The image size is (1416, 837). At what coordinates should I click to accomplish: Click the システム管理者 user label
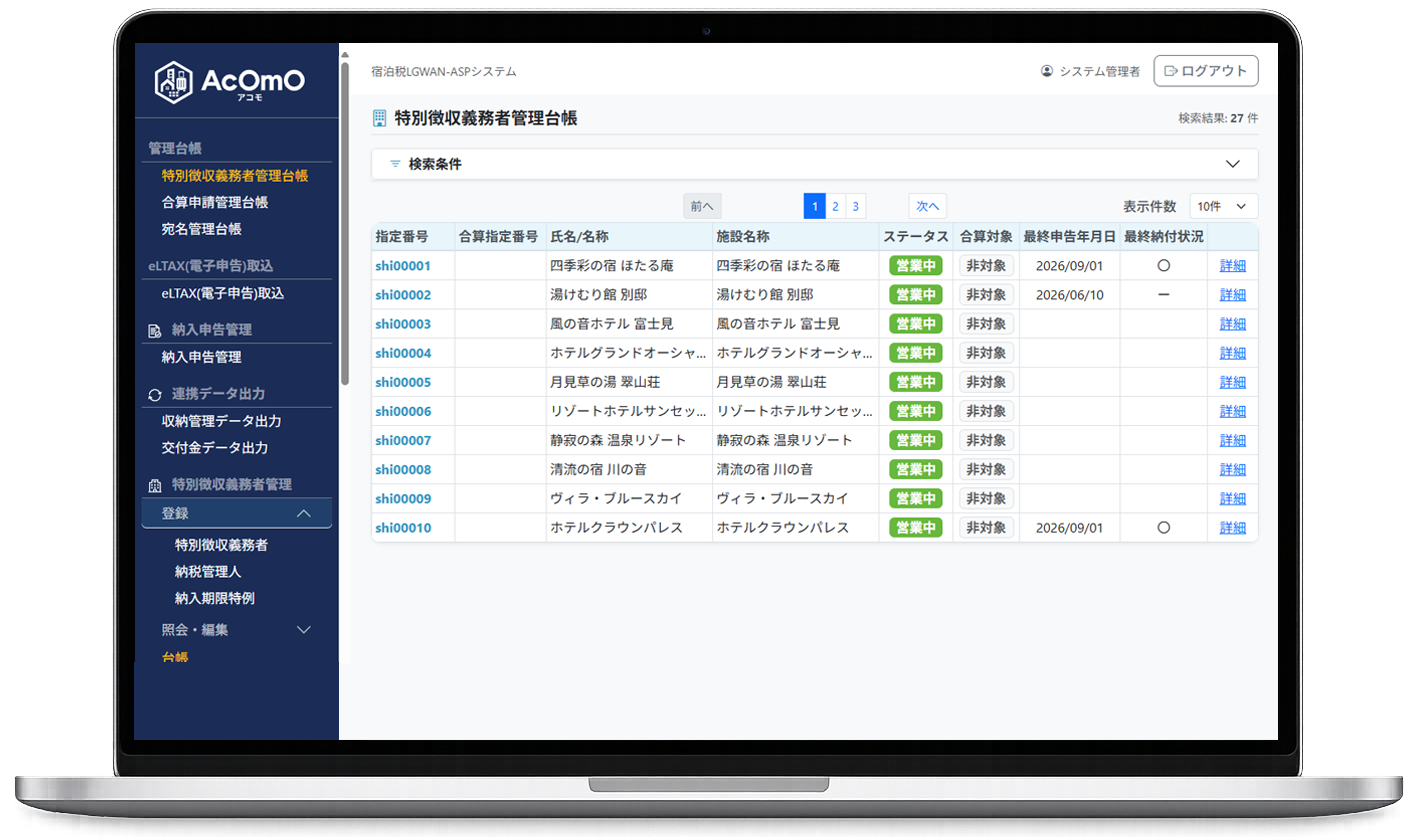point(1100,71)
